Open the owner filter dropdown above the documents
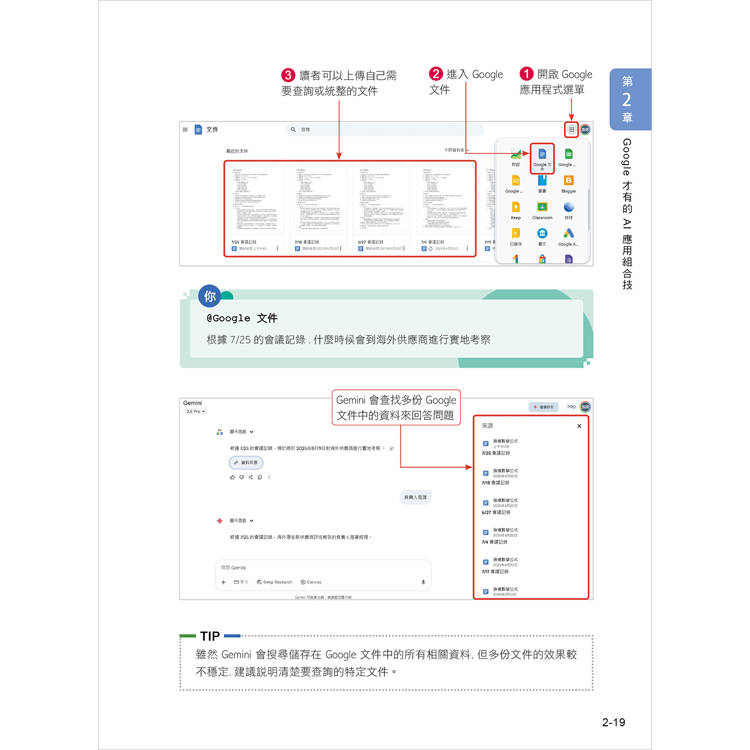This screenshot has width=750, height=750. tap(456, 150)
